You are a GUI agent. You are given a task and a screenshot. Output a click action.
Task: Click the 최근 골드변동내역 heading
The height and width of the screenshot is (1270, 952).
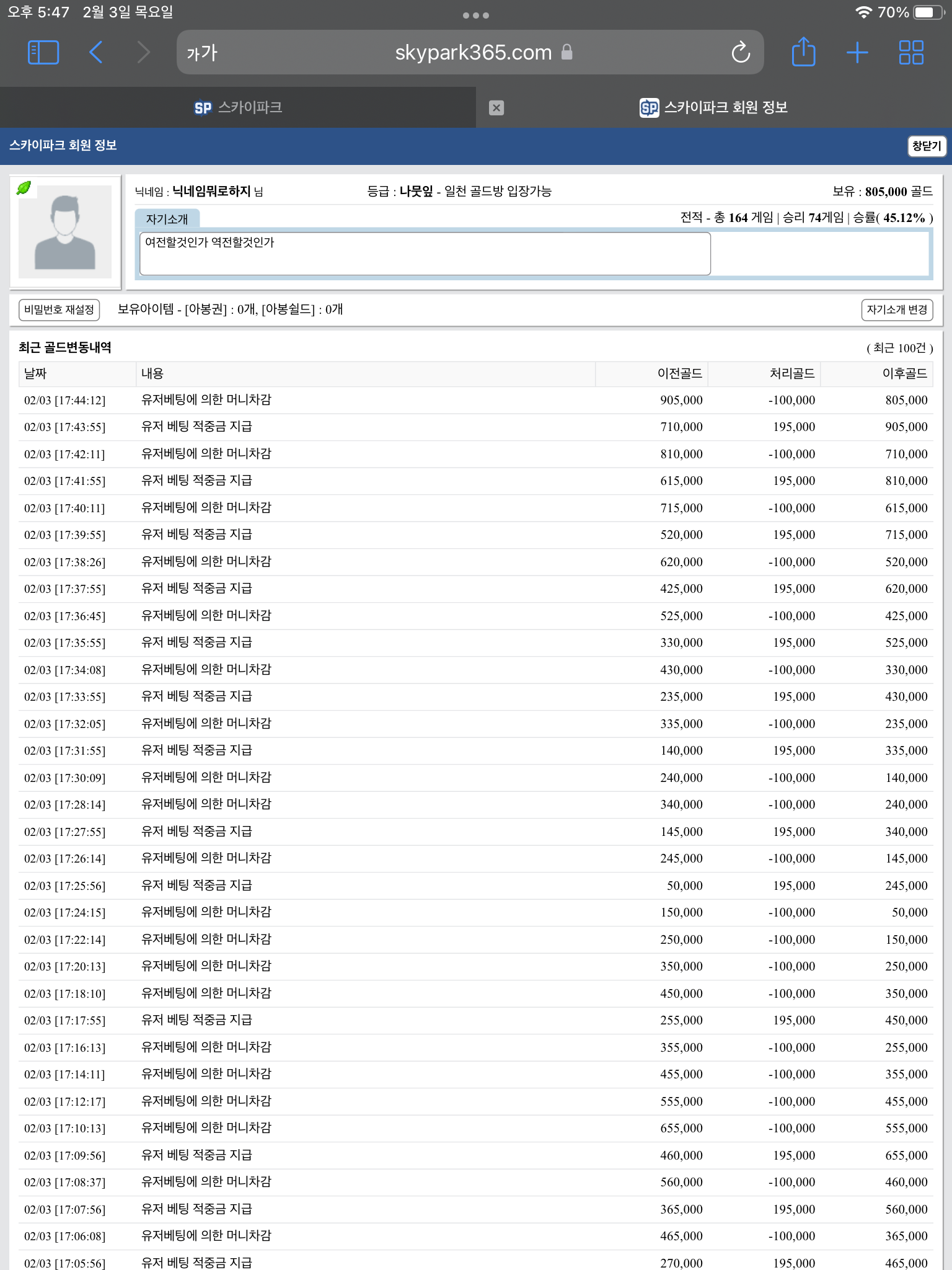65,347
